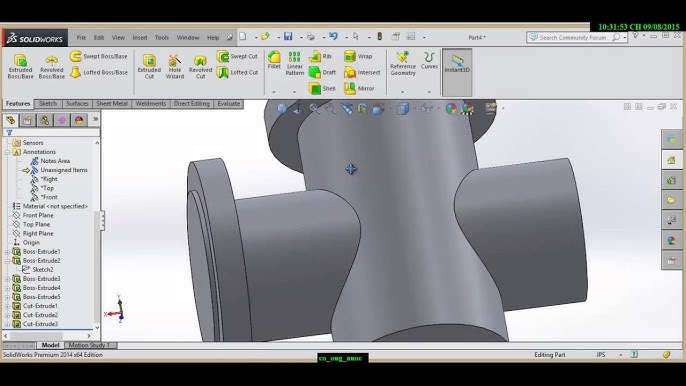Click the Zoom to Fit view icon
The width and height of the screenshot is (686, 386).
pyautogui.click(x=314, y=108)
